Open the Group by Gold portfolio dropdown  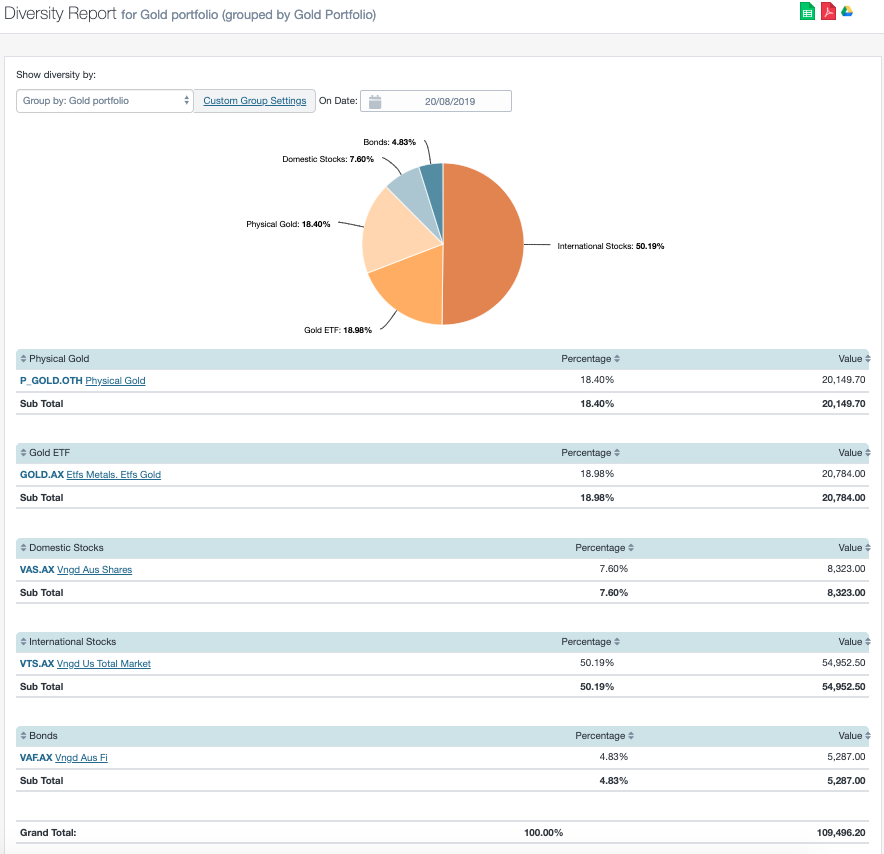[x=104, y=101]
